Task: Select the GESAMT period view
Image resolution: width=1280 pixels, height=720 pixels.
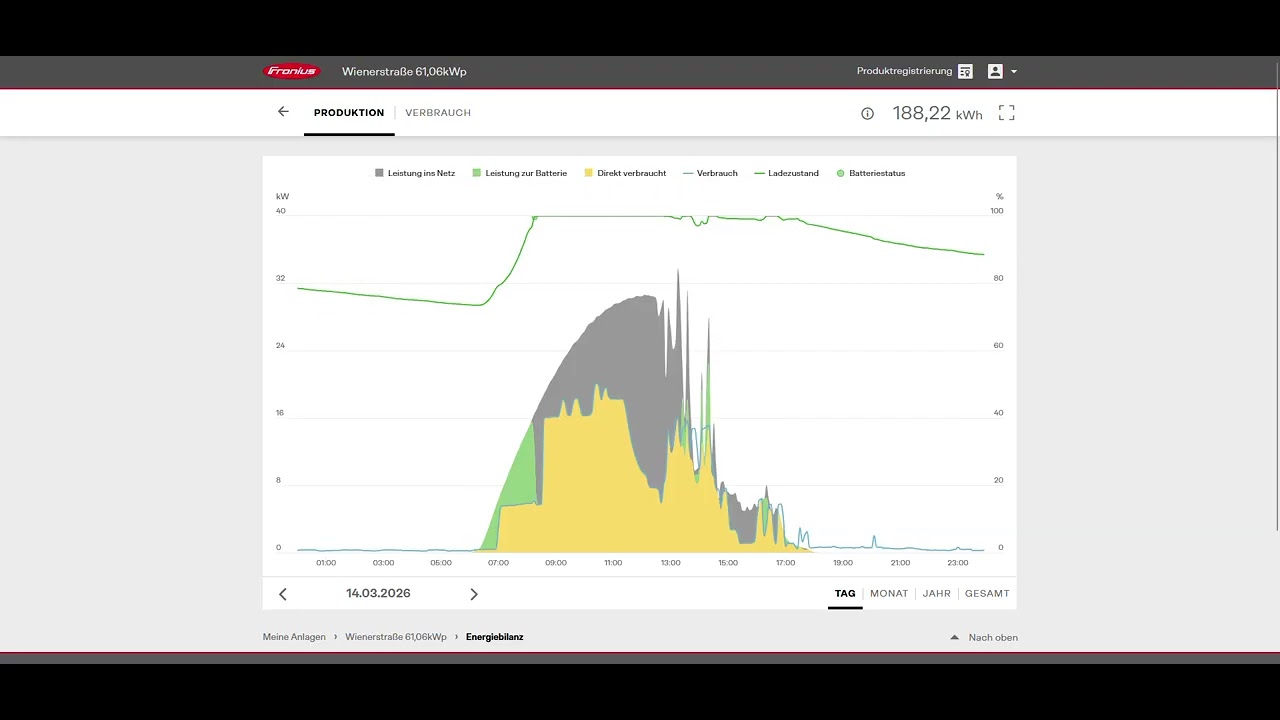Action: [987, 594]
